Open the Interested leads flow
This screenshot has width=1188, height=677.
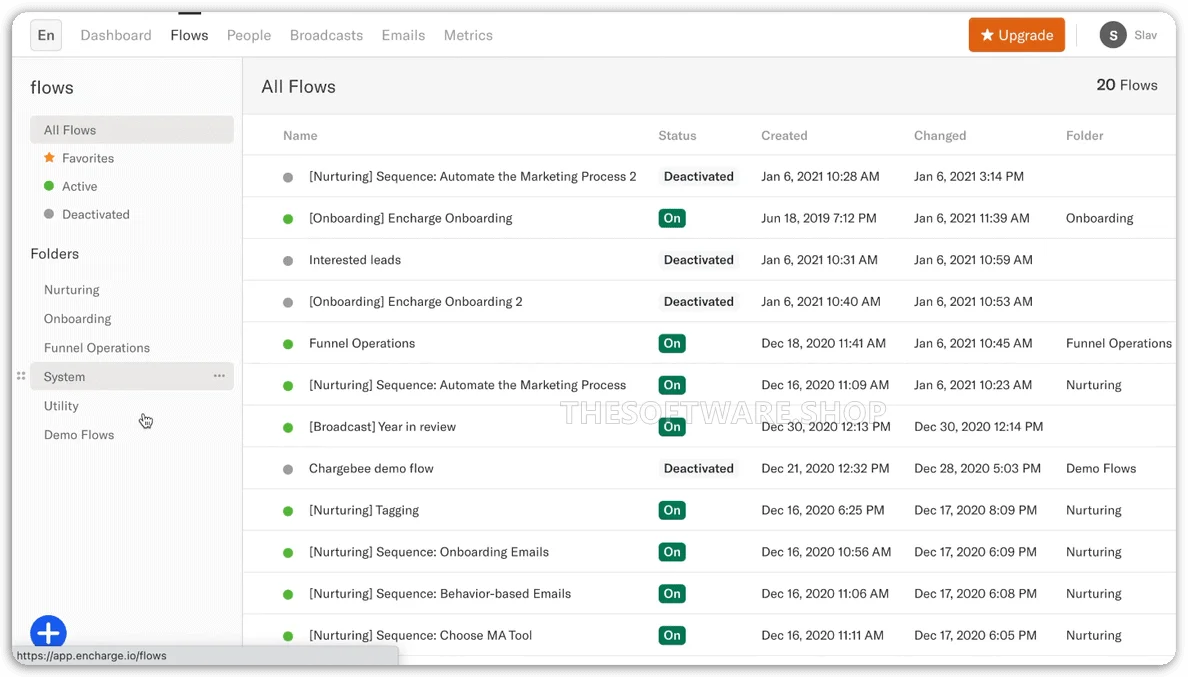(355, 260)
